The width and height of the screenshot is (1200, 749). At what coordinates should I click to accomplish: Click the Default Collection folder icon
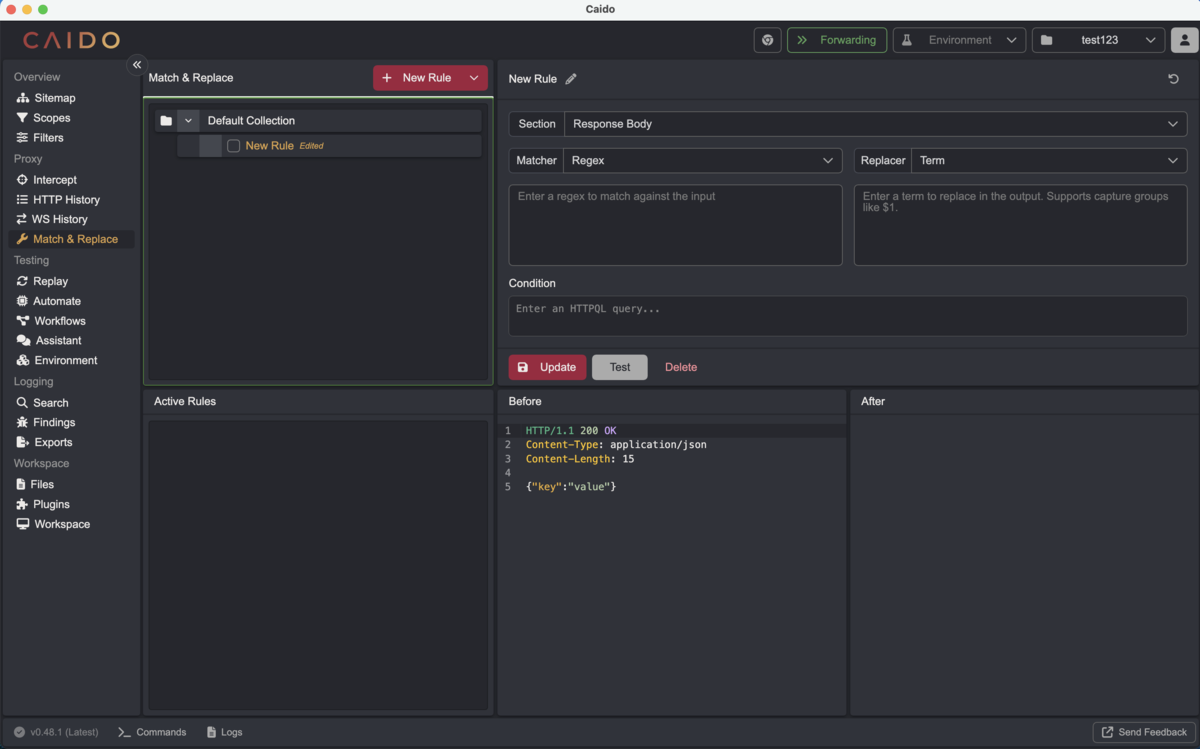pos(166,121)
